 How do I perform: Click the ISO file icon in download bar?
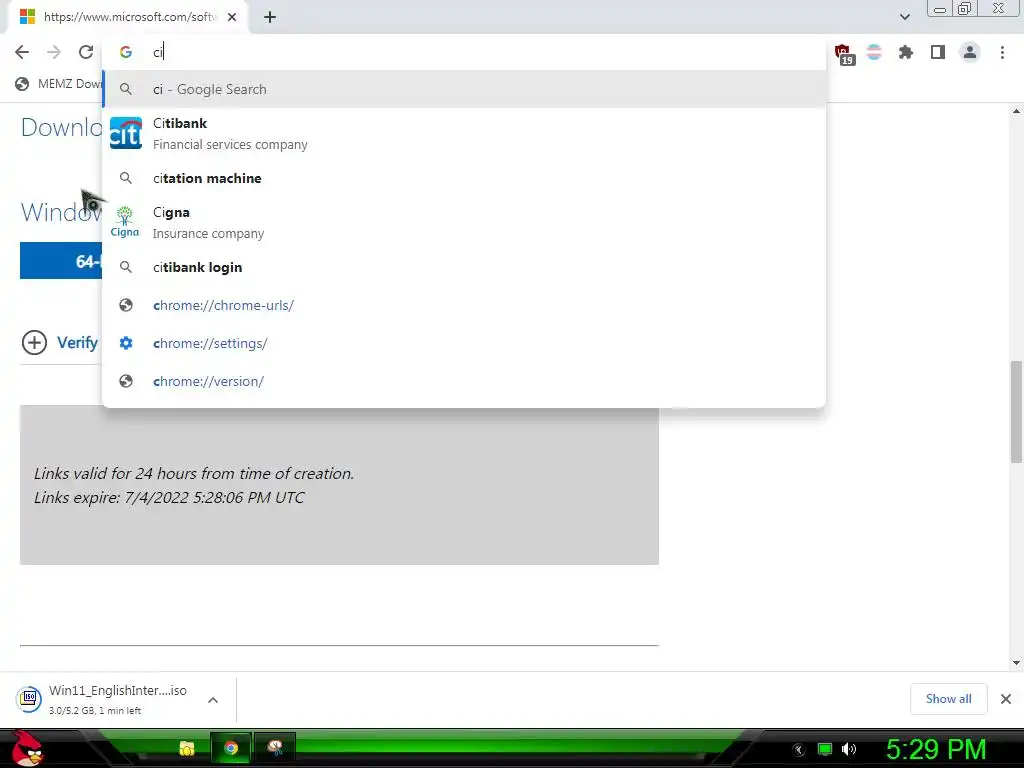pyautogui.click(x=29, y=699)
